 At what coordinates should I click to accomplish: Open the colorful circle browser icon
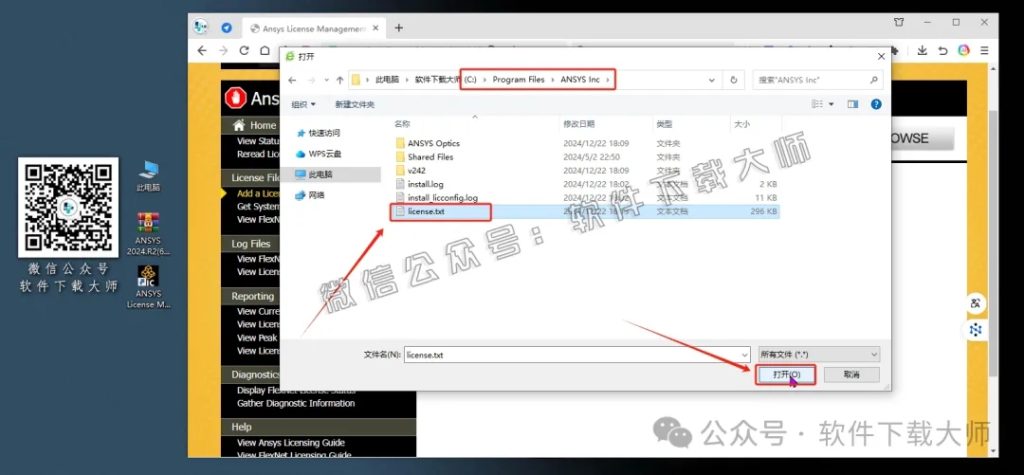click(x=963, y=50)
